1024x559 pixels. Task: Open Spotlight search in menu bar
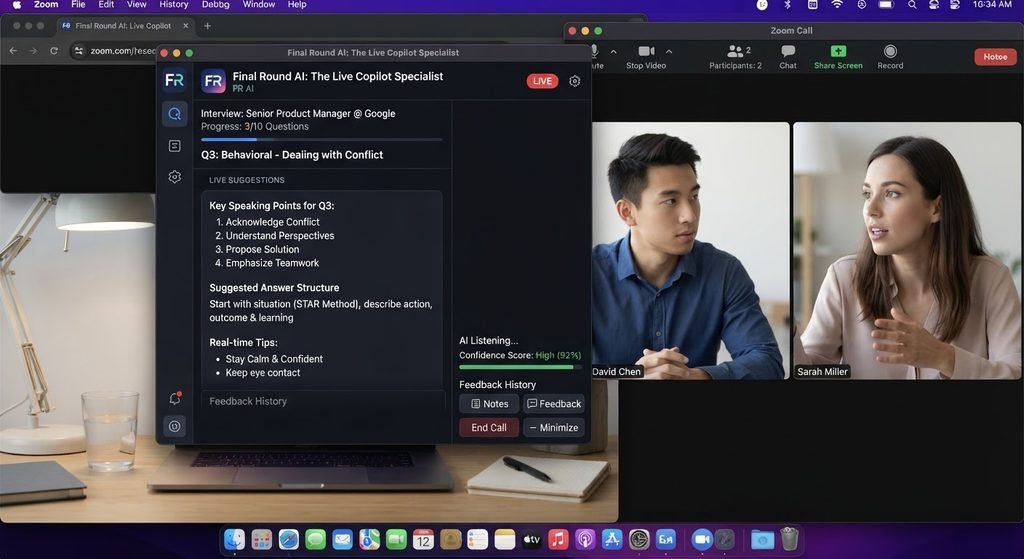(x=912, y=5)
